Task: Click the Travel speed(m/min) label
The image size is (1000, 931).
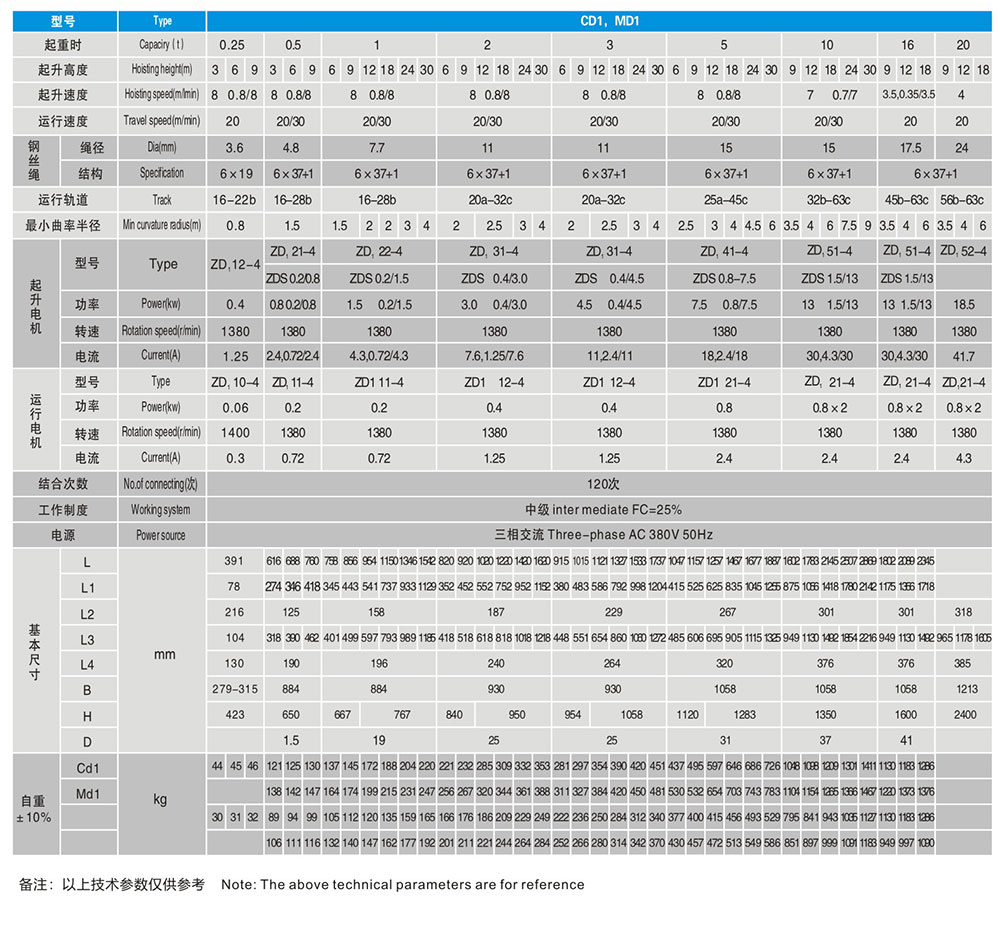Action: pos(162,121)
